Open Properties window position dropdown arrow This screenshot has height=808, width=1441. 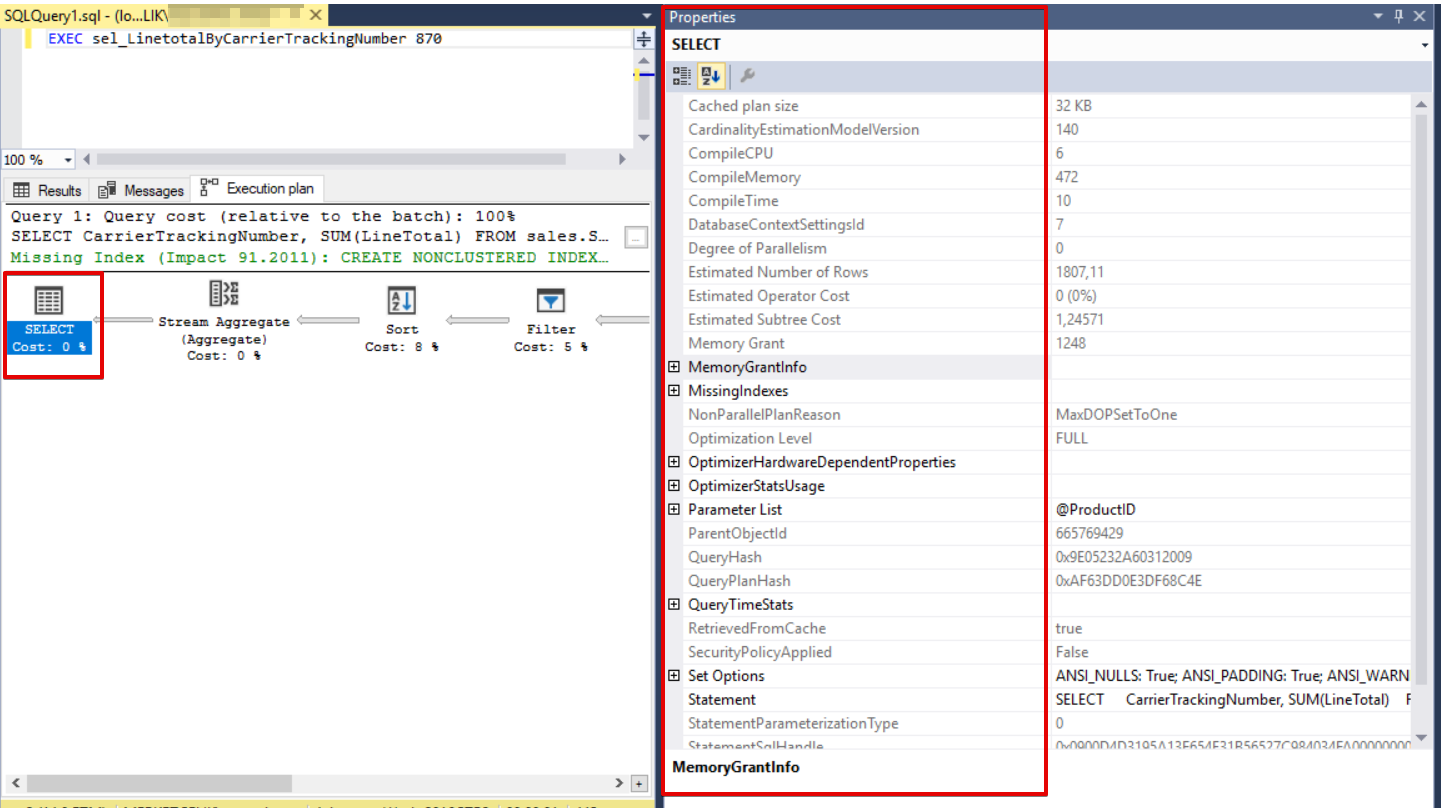tap(1379, 16)
